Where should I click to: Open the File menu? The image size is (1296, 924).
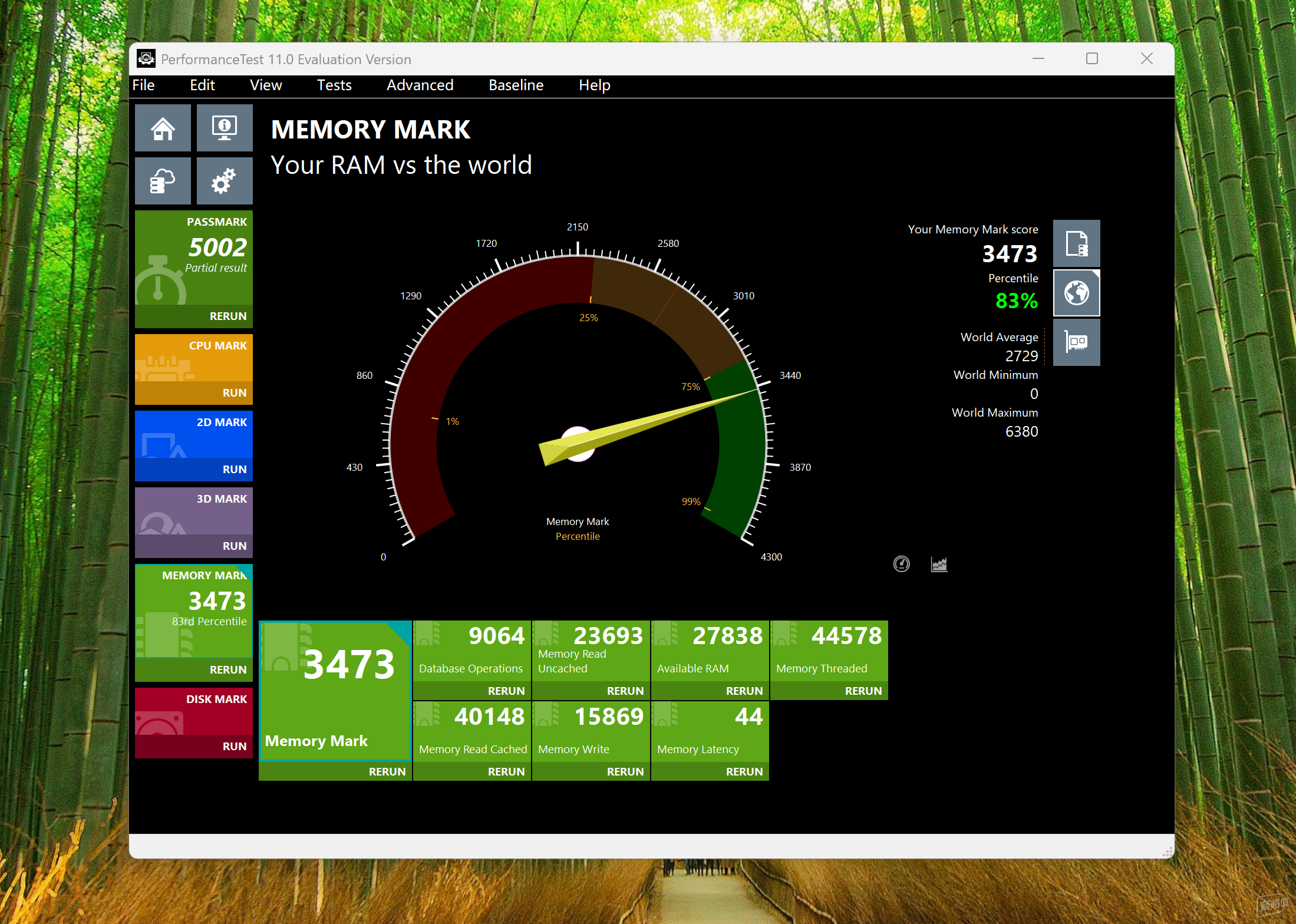pyautogui.click(x=143, y=85)
